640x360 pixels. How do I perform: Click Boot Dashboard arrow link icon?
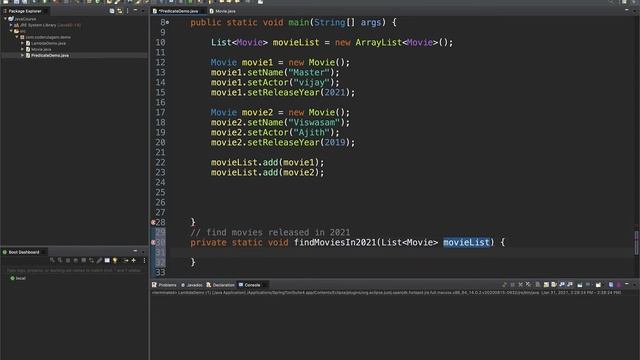tap(126, 260)
